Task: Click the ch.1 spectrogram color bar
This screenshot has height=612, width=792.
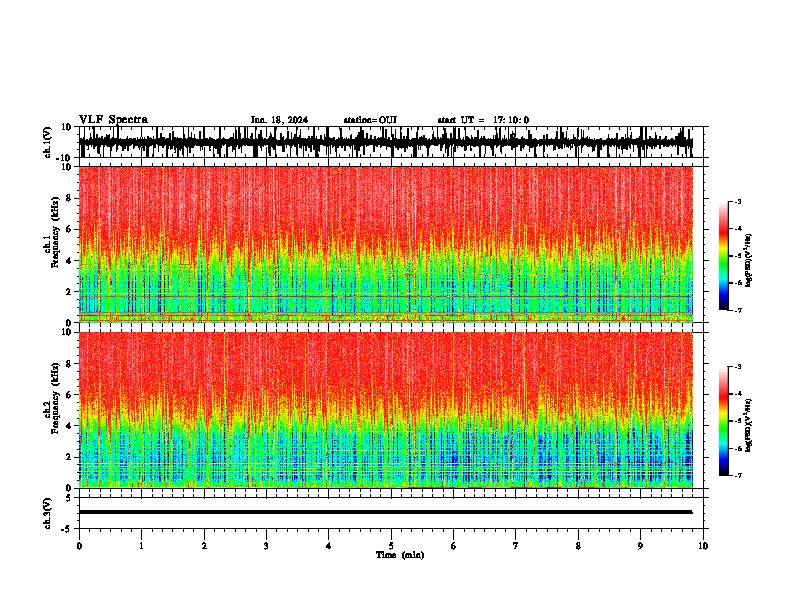Action: pos(724,256)
